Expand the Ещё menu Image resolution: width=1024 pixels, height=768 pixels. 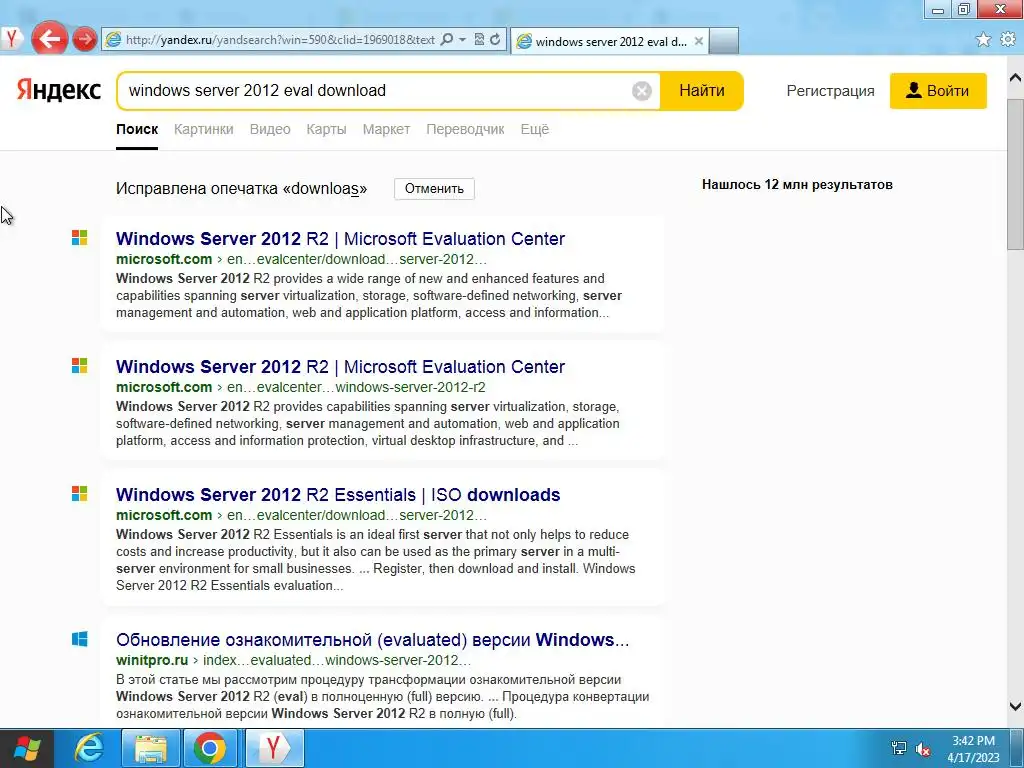point(534,129)
